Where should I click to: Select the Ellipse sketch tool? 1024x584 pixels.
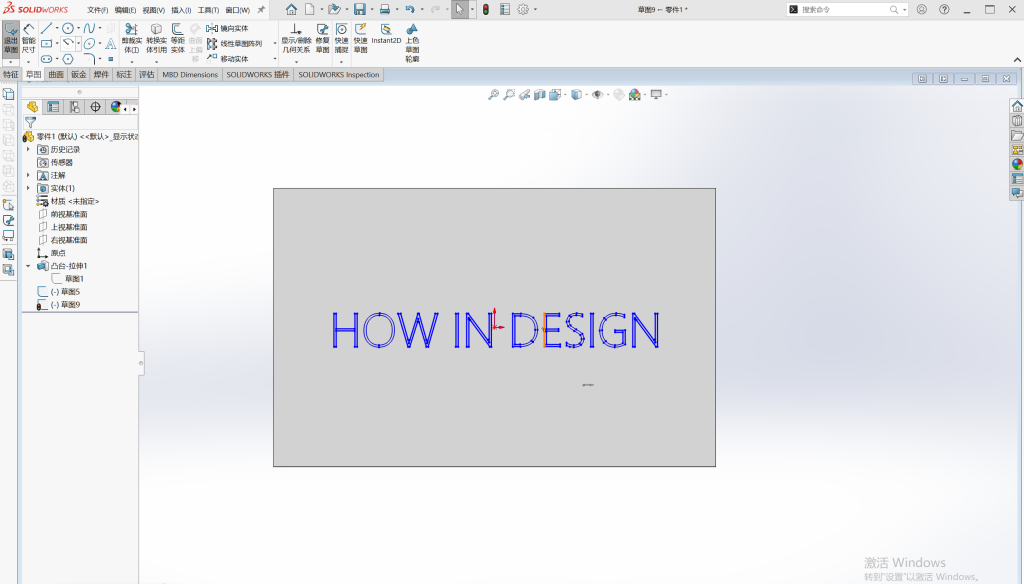[x=89, y=44]
